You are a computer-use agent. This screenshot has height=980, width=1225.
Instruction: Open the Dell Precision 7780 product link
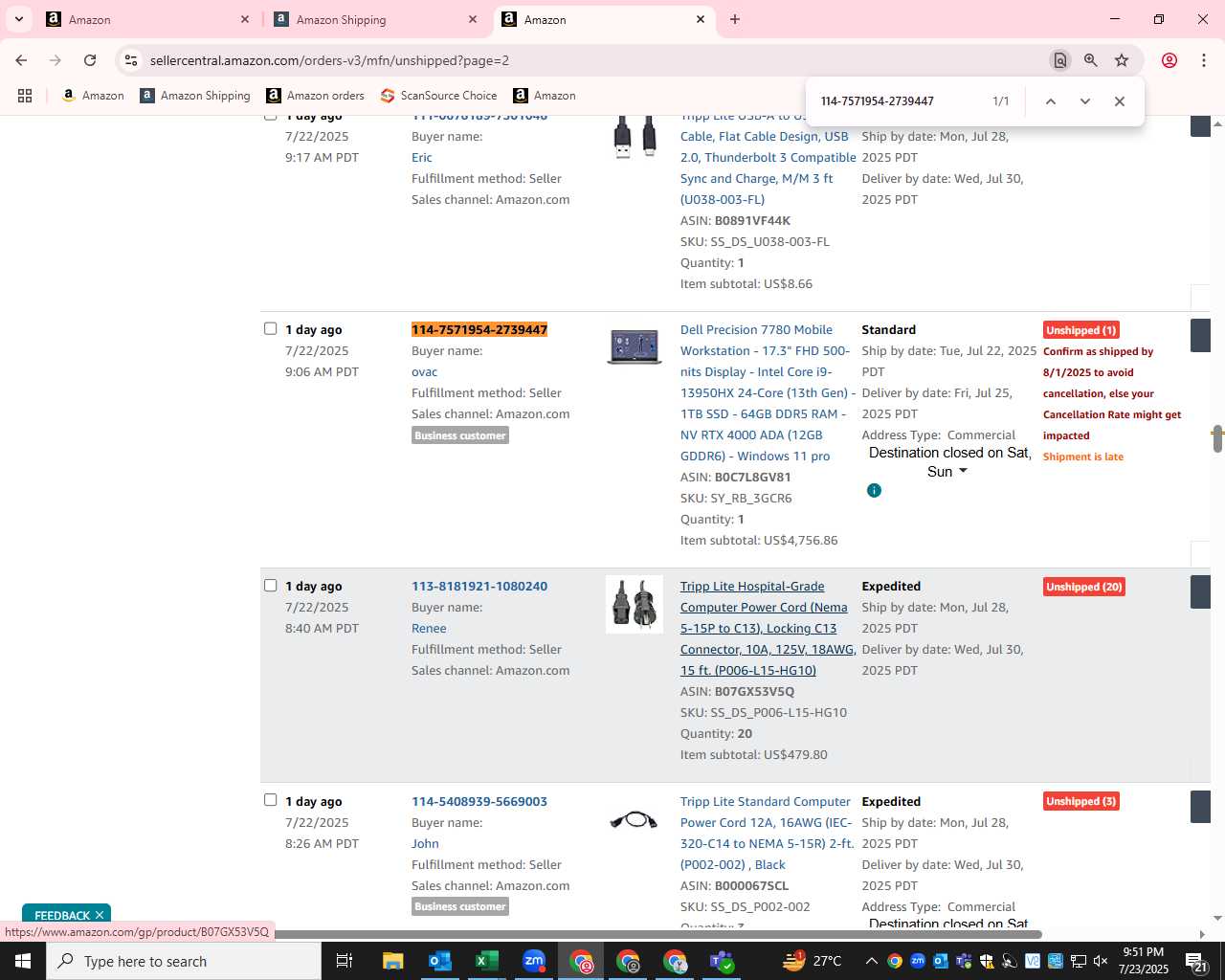click(x=768, y=392)
